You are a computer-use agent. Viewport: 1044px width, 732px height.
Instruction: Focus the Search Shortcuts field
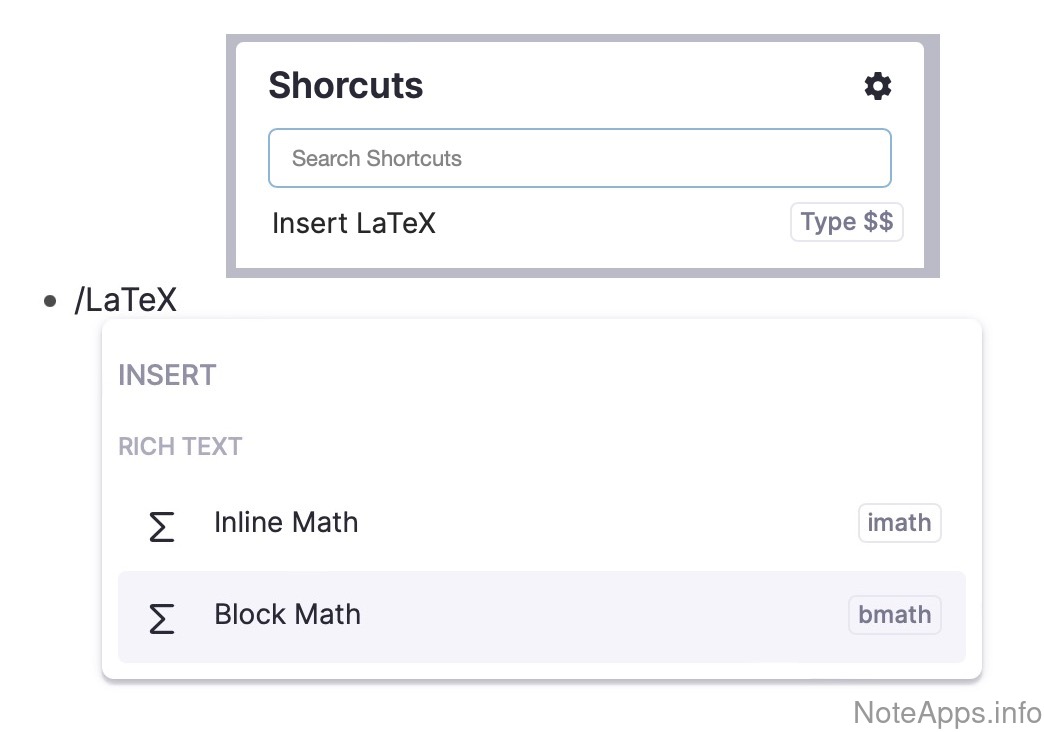579,158
